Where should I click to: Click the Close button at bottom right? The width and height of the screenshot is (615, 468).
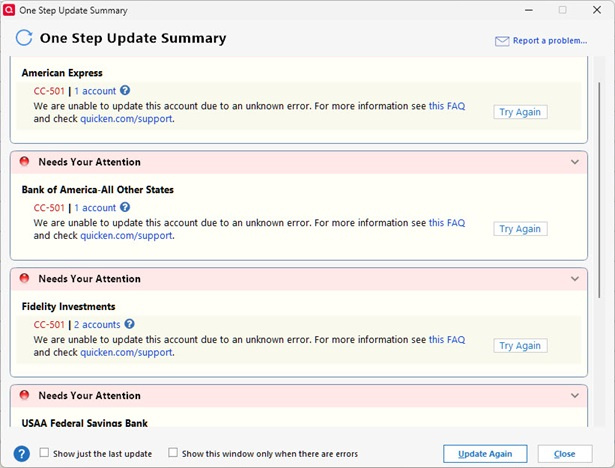pyautogui.click(x=564, y=454)
